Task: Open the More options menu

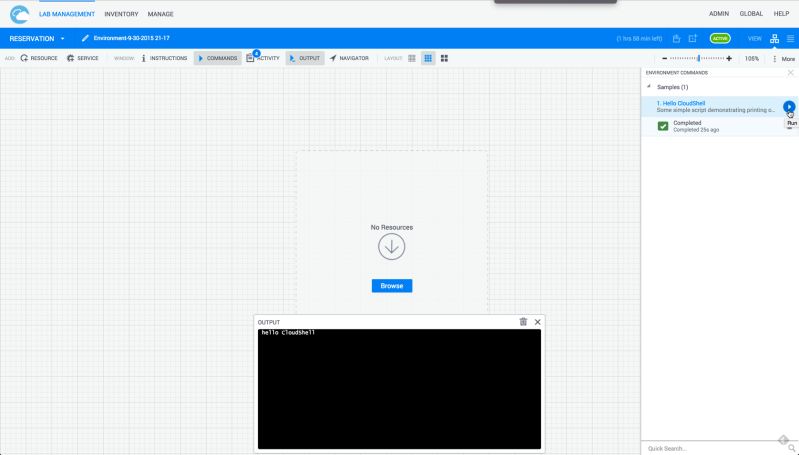Action: [x=784, y=59]
